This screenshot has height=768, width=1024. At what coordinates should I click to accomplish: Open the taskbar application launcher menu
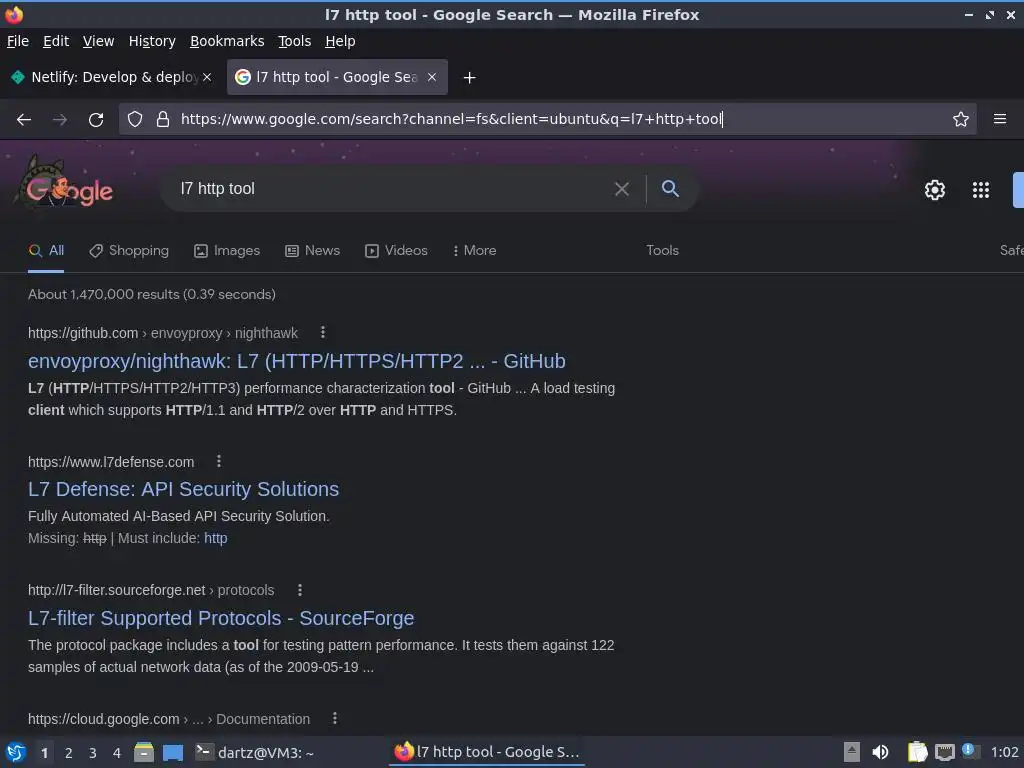pos(16,752)
